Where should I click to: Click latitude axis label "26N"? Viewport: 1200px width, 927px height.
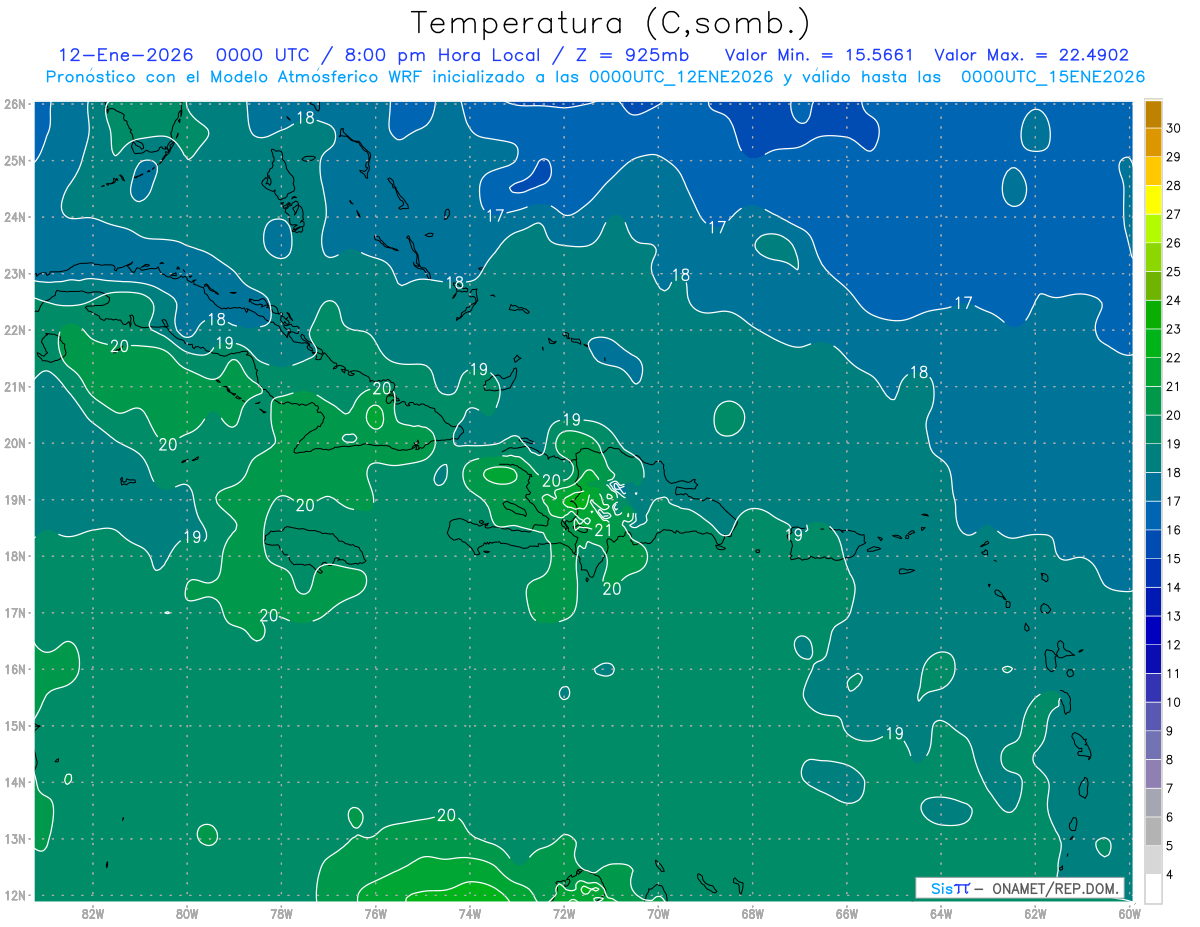pyautogui.click(x=14, y=104)
